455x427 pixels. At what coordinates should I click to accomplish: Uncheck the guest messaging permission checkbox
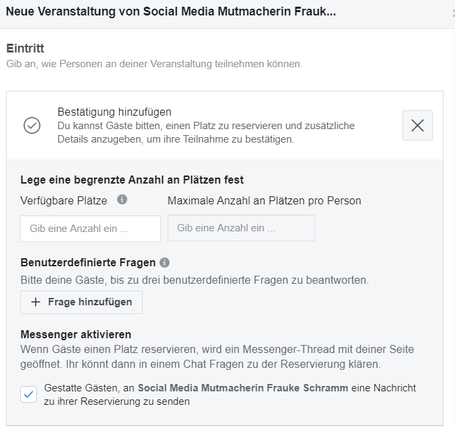coord(29,395)
